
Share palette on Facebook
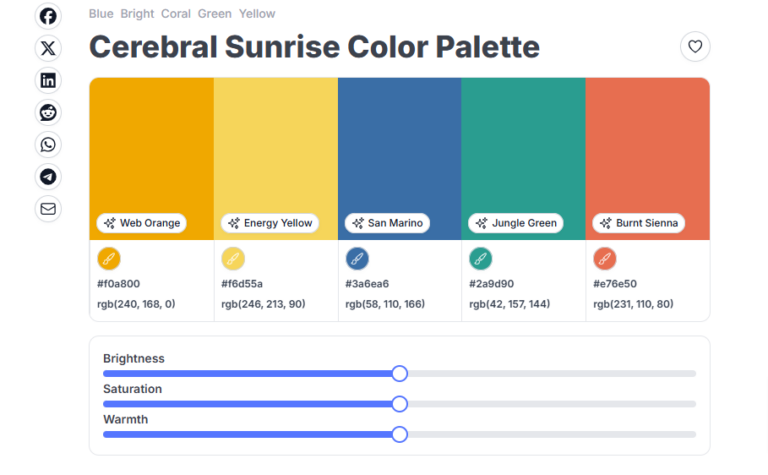click(x=48, y=16)
